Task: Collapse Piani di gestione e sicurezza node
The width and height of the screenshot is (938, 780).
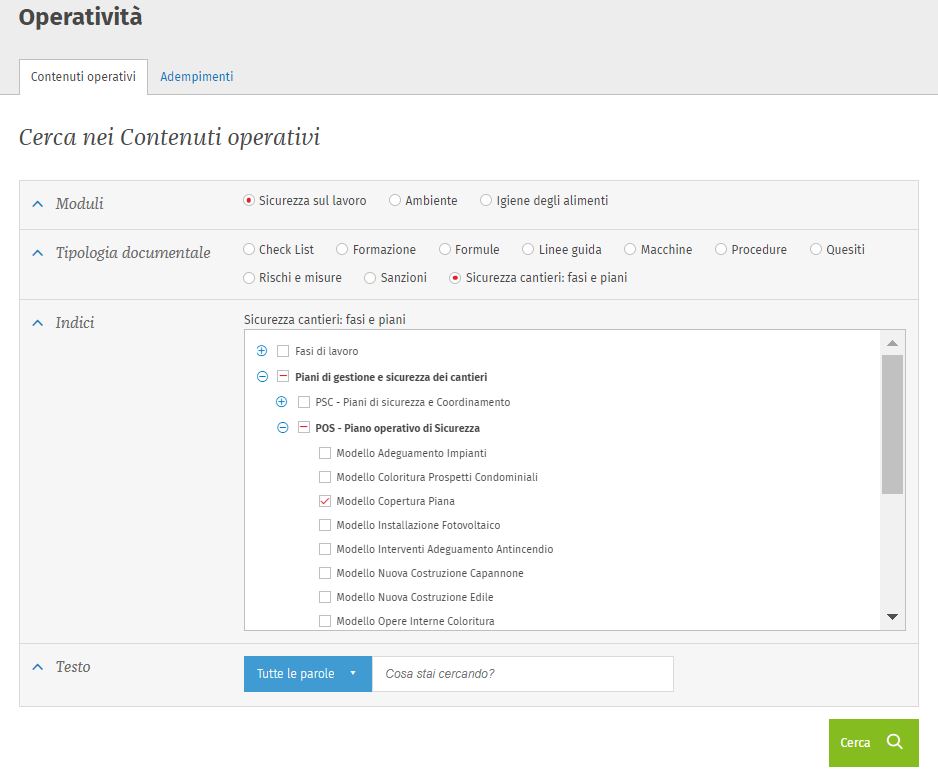Action: click(x=262, y=377)
